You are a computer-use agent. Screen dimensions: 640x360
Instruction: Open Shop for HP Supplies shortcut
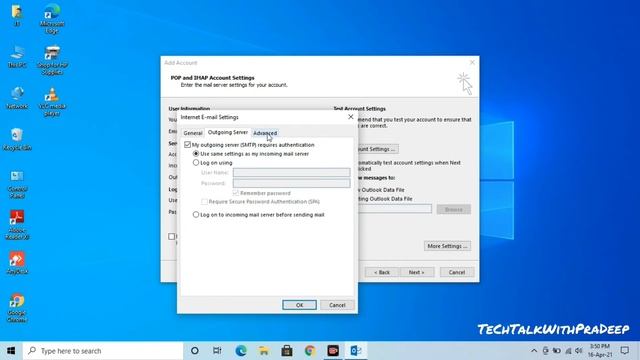(52, 60)
